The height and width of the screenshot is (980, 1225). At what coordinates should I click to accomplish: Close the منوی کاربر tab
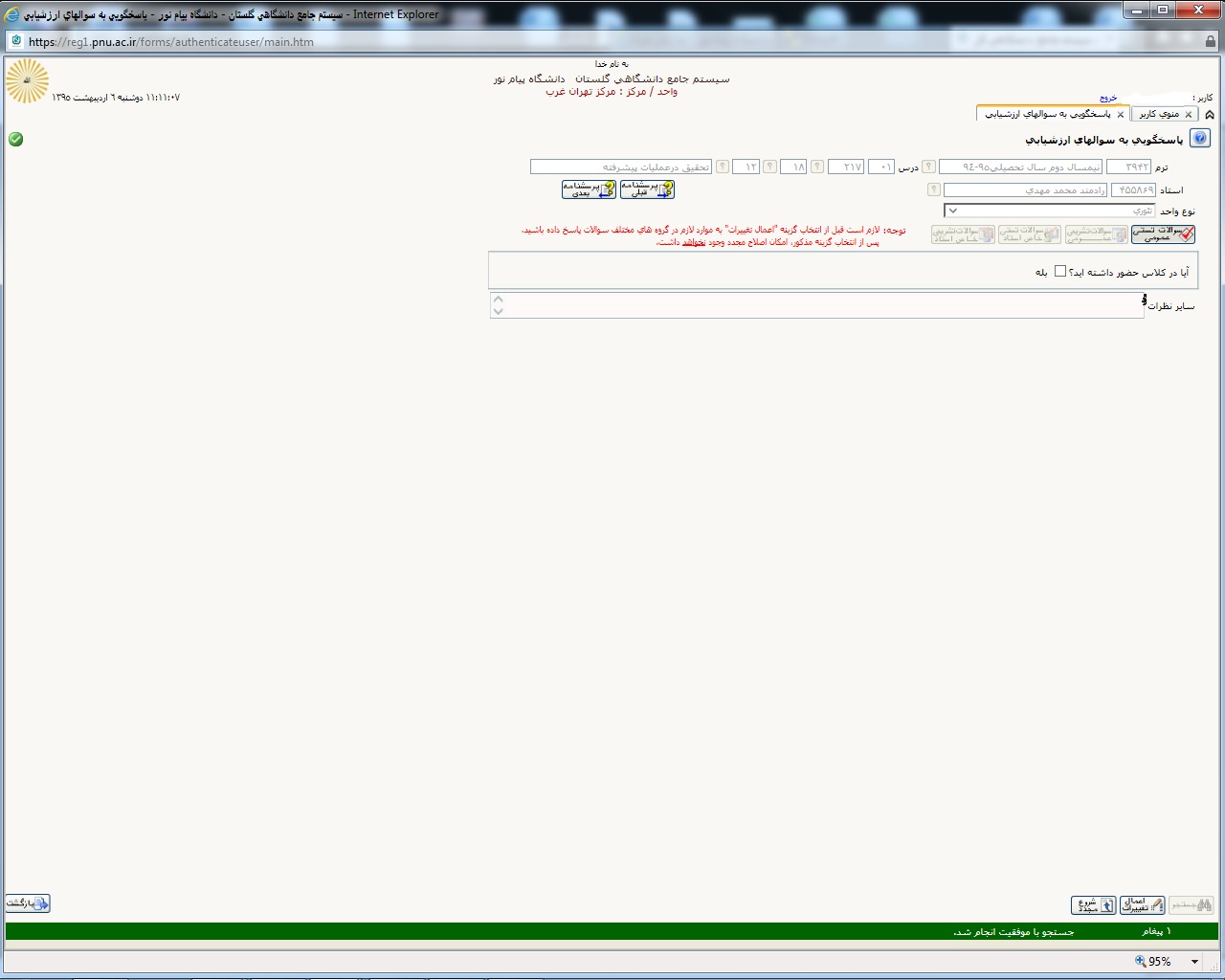(x=1189, y=114)
